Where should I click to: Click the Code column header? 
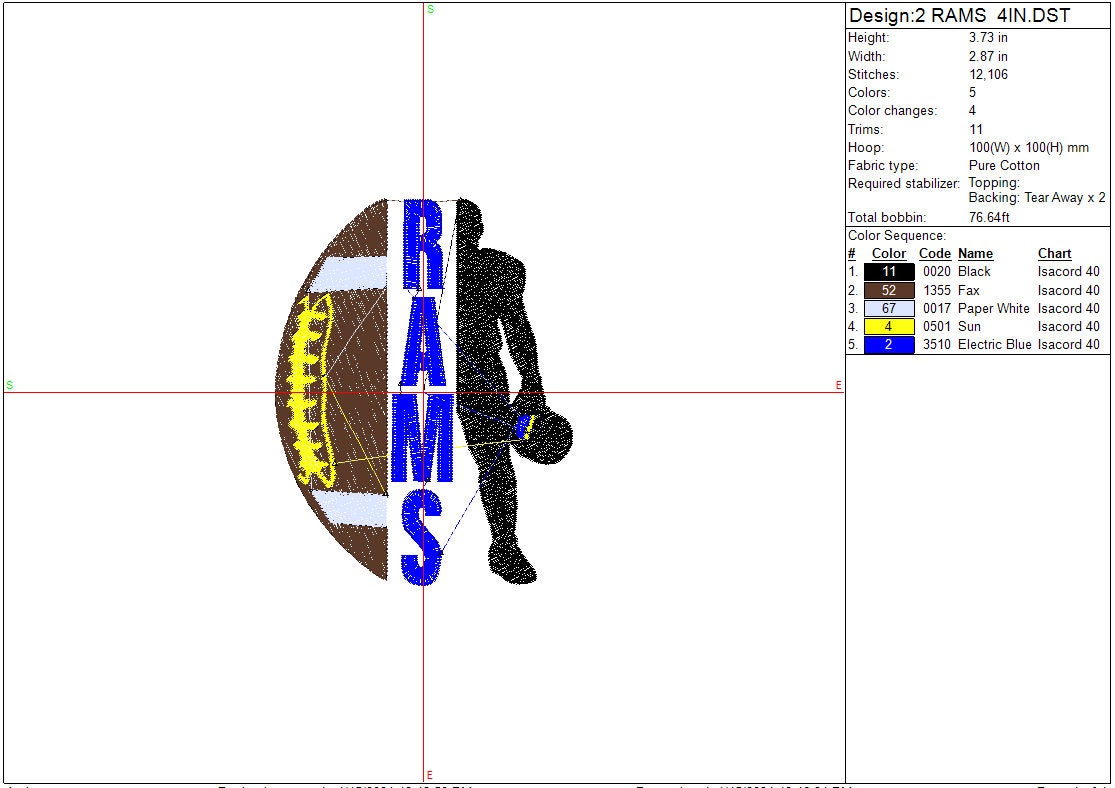(x=934, y=254)
